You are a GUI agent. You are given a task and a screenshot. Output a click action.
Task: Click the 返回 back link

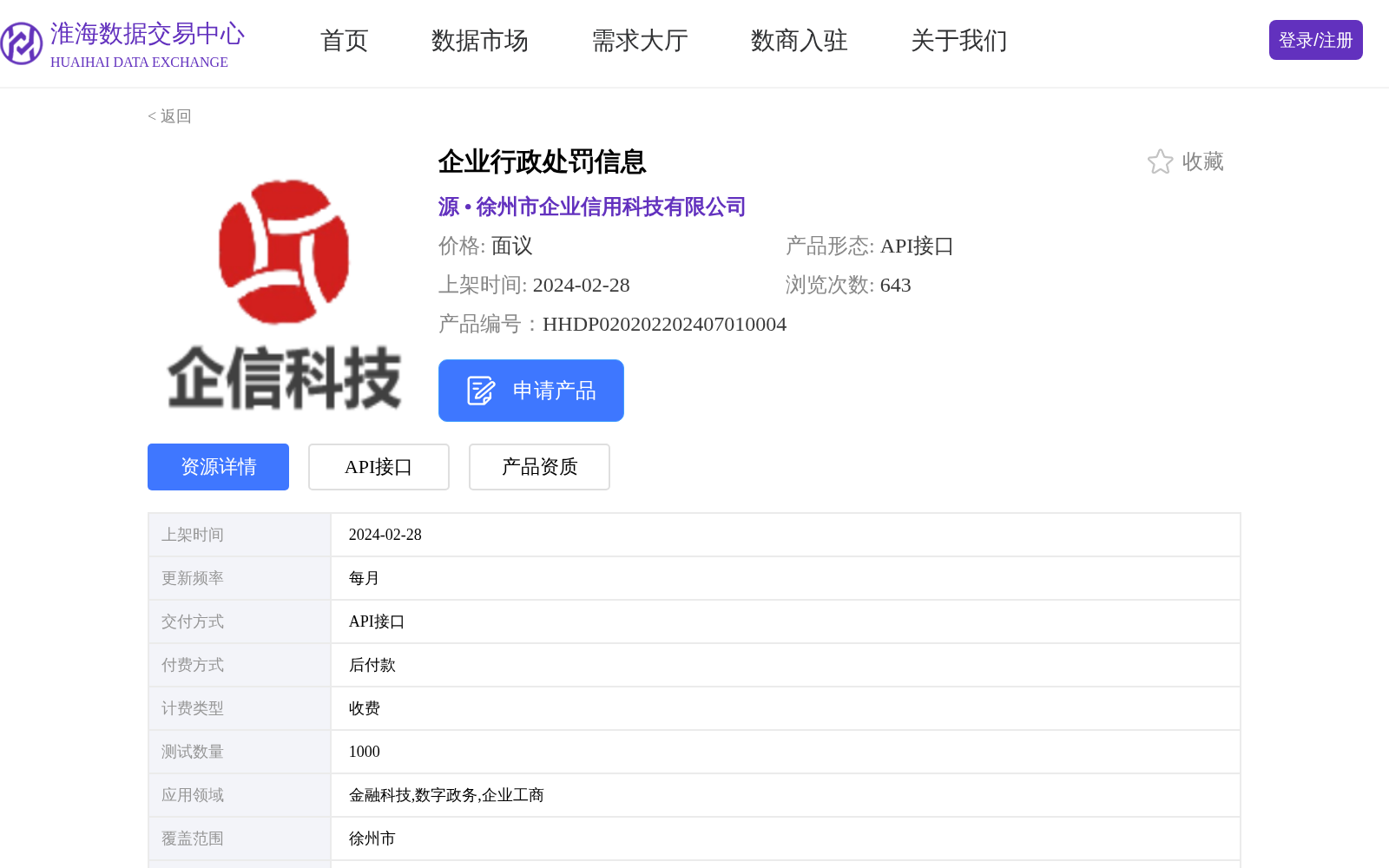[169, 116]
